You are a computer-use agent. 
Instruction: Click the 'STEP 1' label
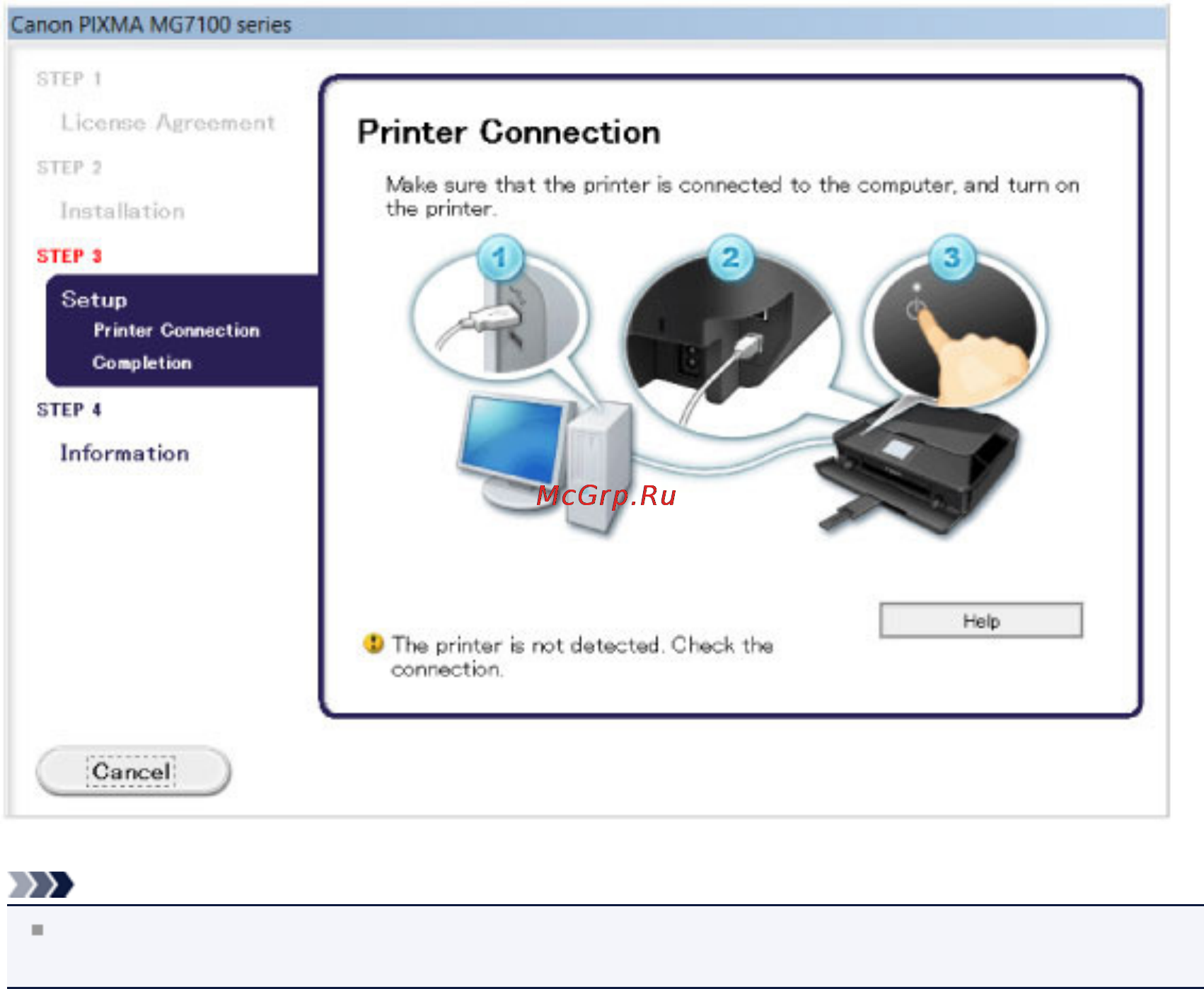coord(69,79)
